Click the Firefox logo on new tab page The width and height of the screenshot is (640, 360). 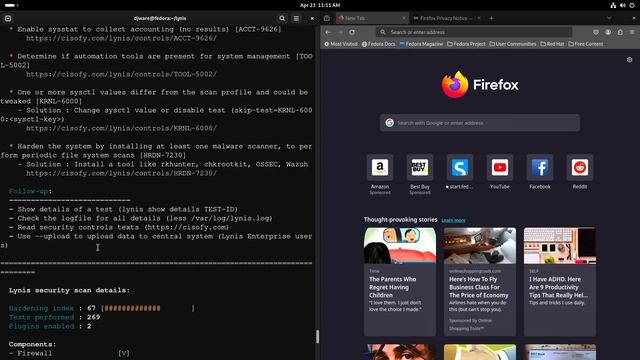(480, 84)
